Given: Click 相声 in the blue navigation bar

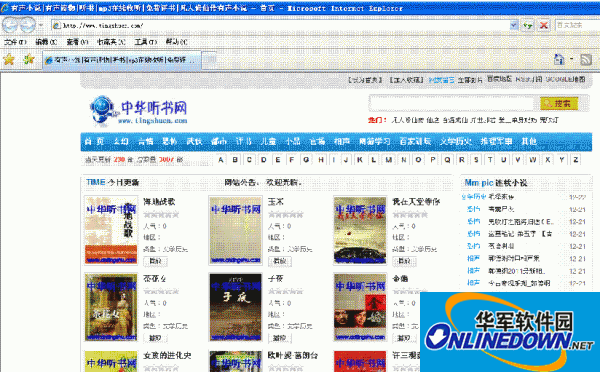Looking at the screenshot, I should (x=342, y=141).
